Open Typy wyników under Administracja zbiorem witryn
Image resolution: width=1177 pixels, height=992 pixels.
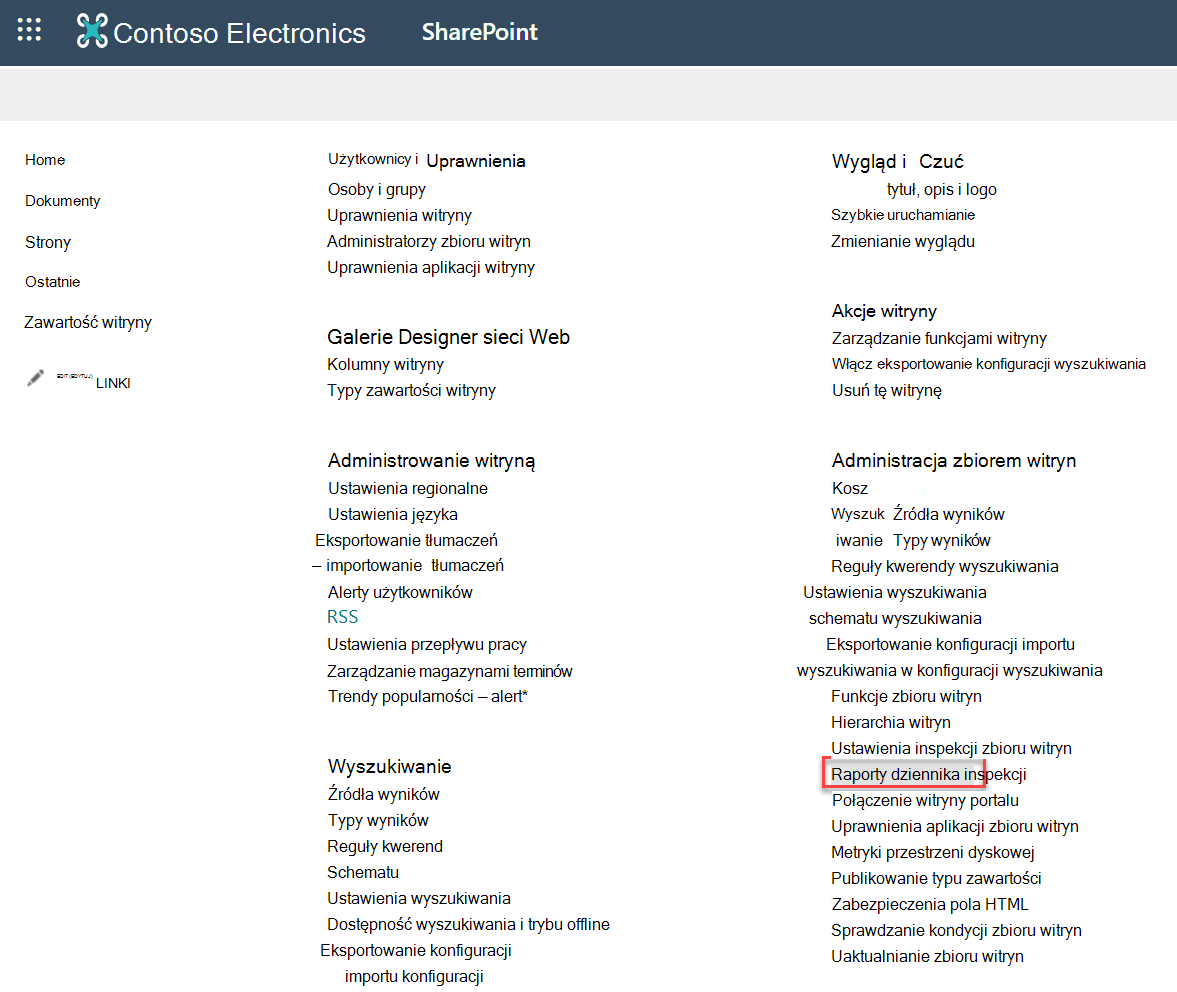pyautogui.click(x=942, y=540)
